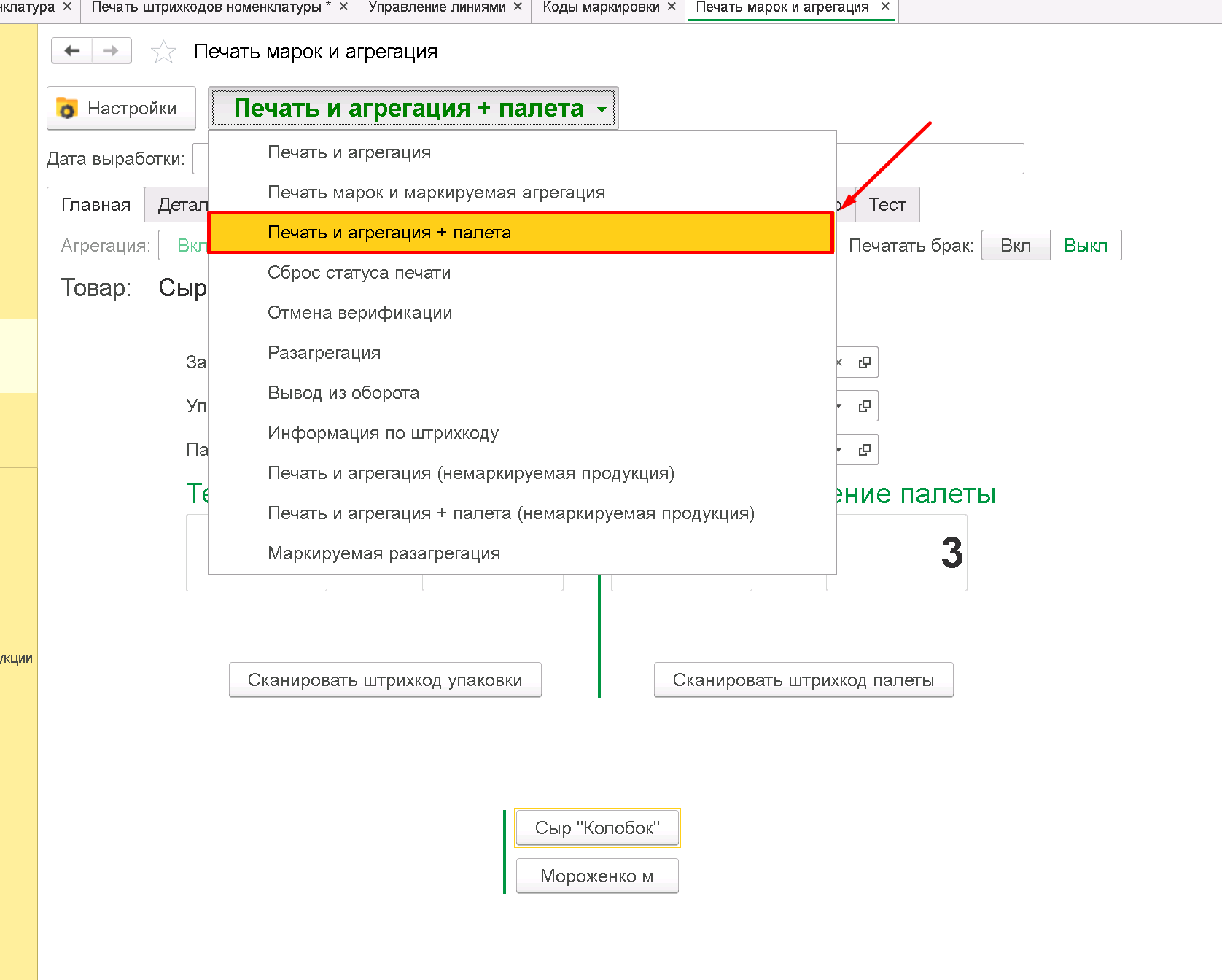Click the forward navigation arrow
The image size is (1222, 980).
[x=111, y=51]
